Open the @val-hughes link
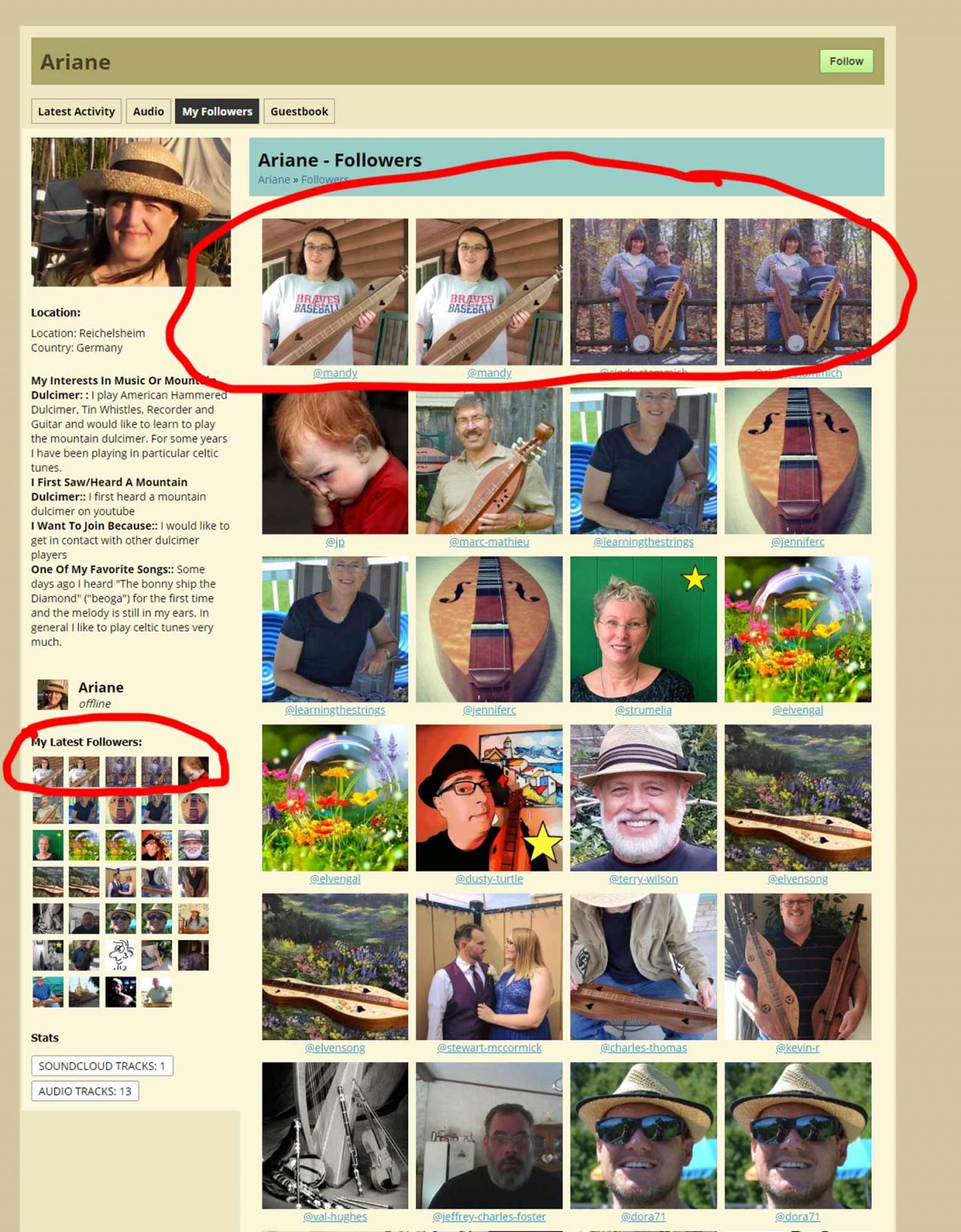This screenshot has height=1232, width=961. coord(335,1216)
